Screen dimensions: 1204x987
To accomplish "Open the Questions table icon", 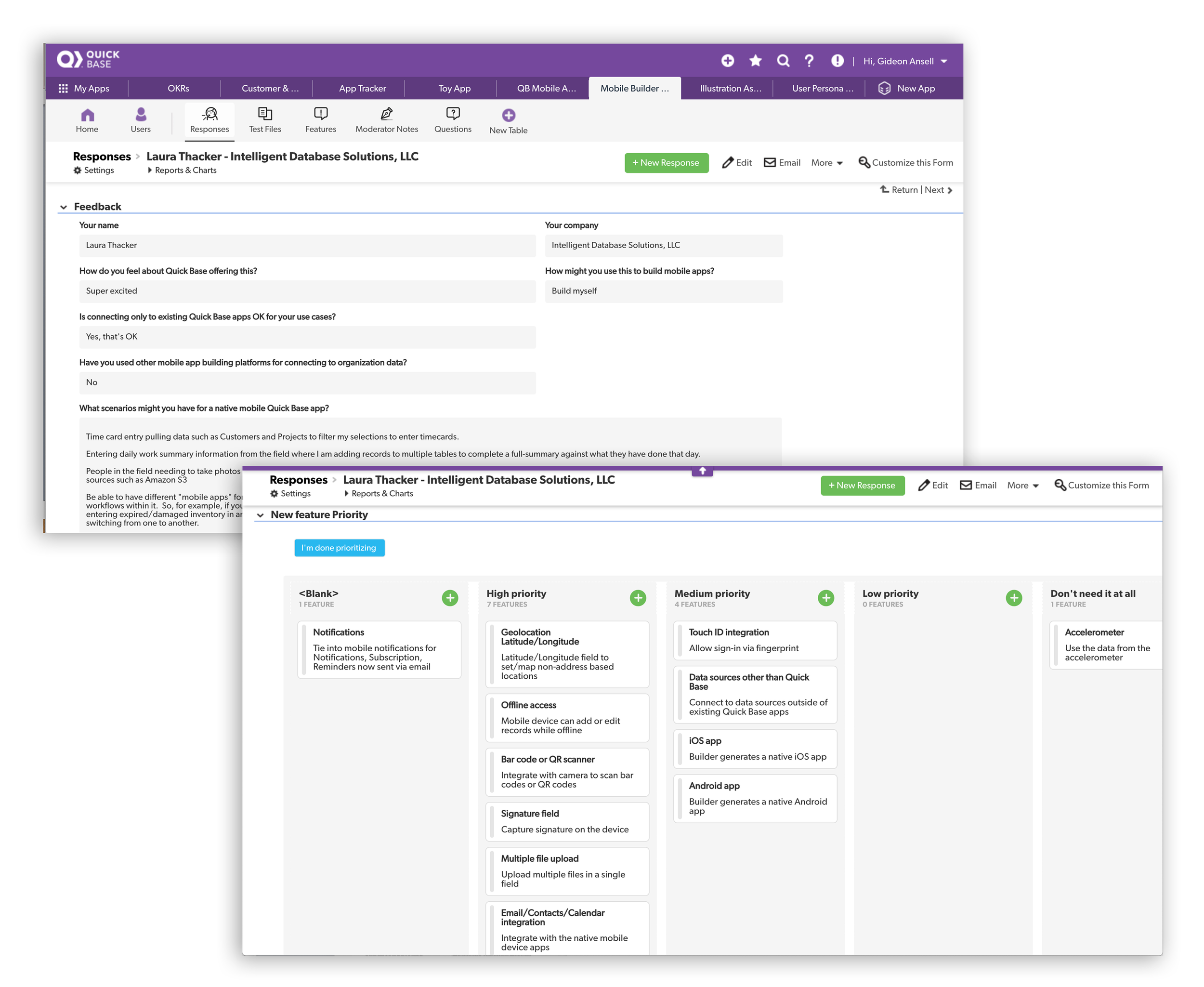I will [453, 114].
